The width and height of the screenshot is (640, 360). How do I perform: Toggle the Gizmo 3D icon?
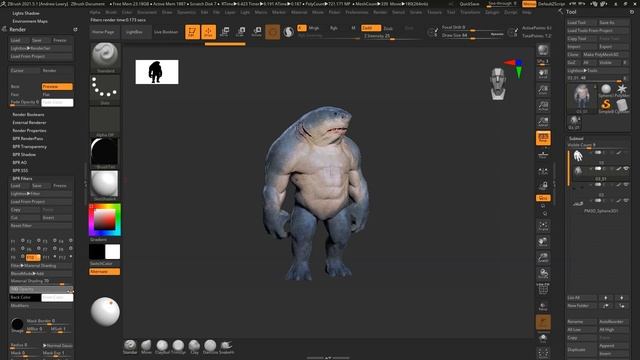(x=273, y=32)
